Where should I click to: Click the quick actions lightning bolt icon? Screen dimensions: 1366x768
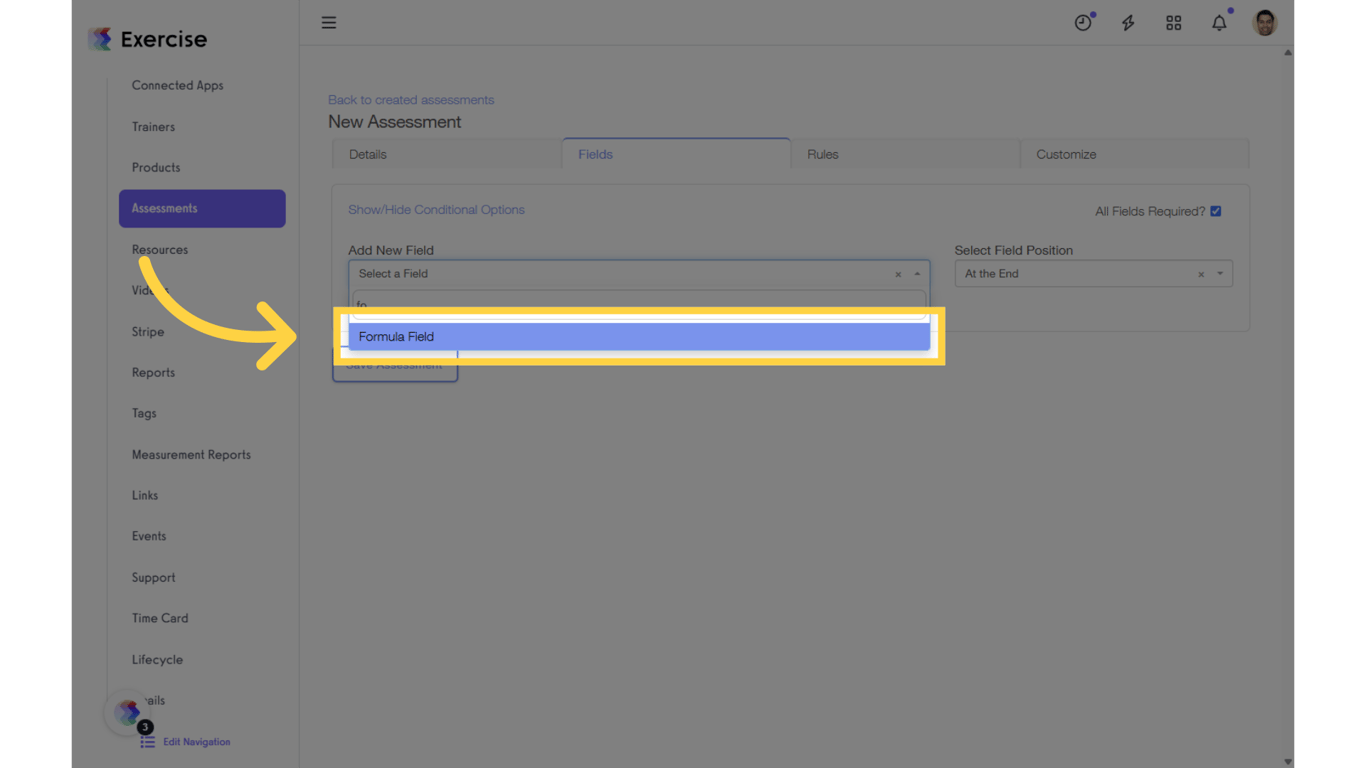1128,21
